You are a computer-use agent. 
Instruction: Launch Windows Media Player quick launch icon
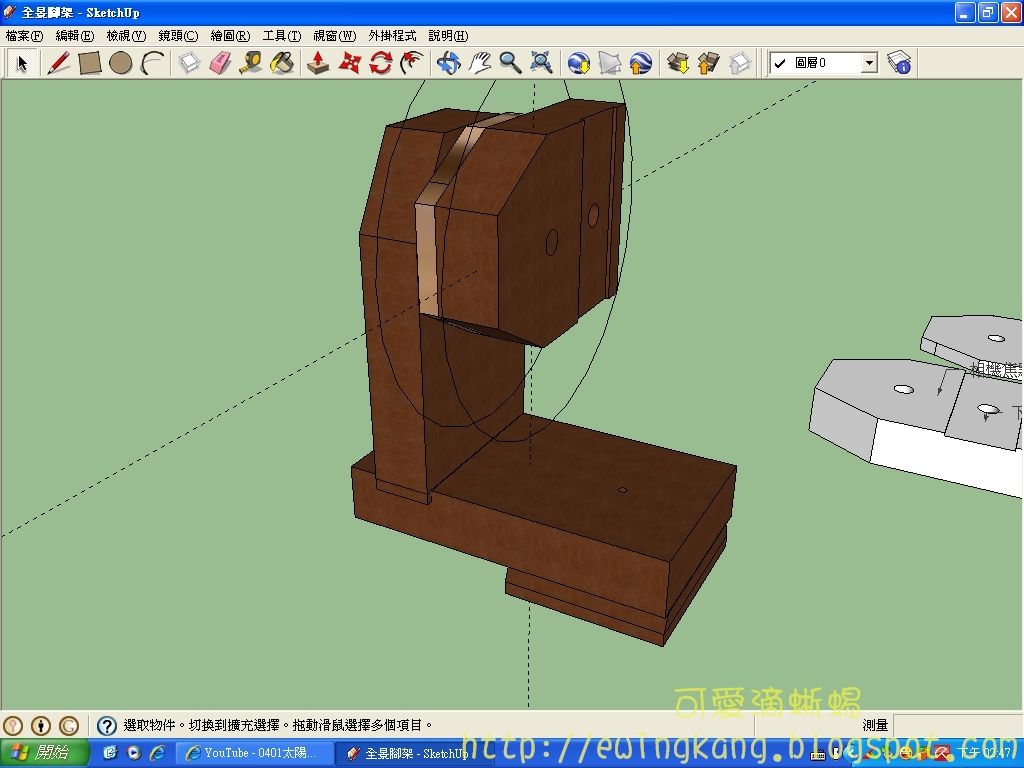coord(134,753)
